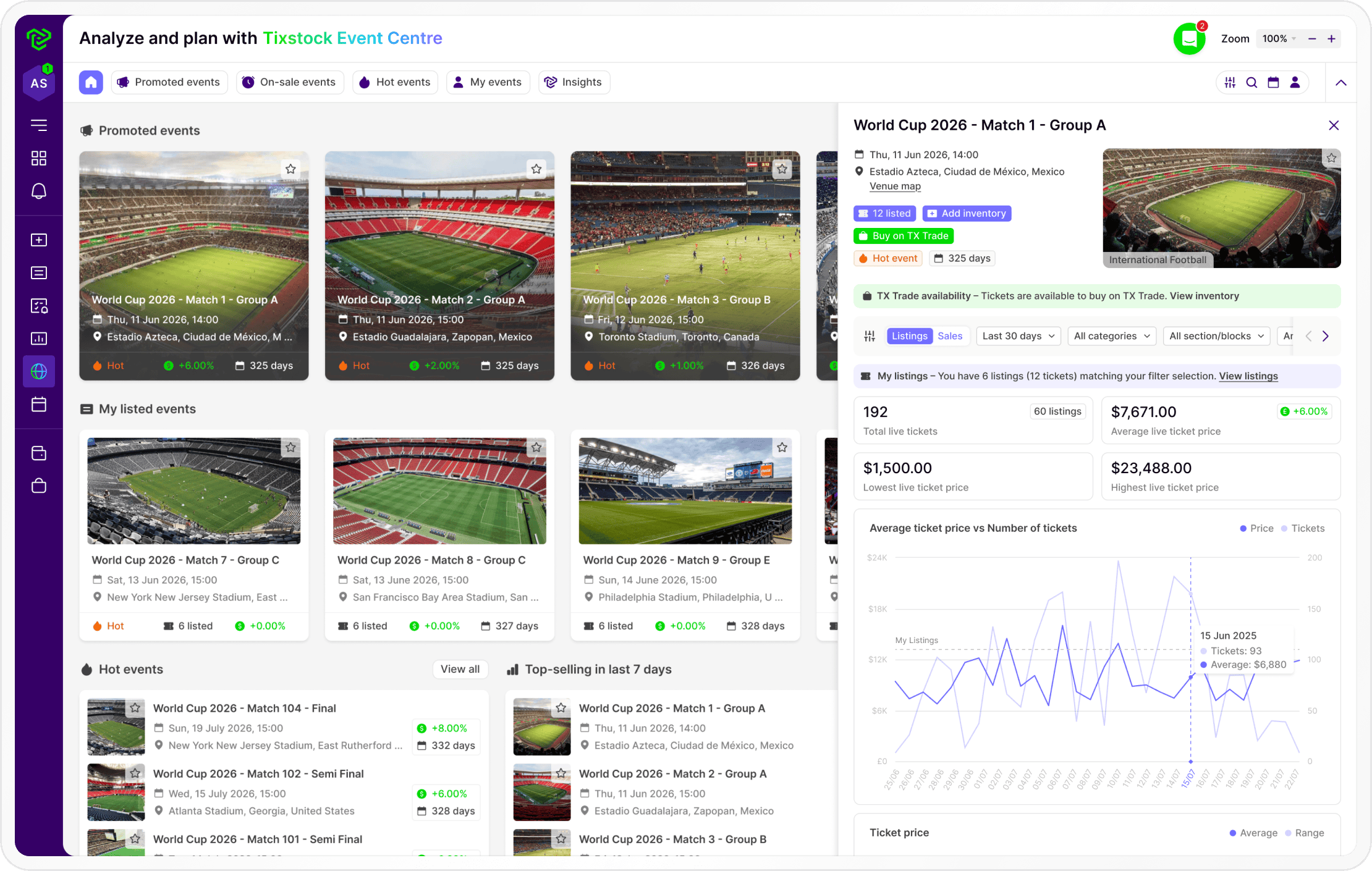Open World Cup Match 1 Group A promoted card

pos(194,266)
